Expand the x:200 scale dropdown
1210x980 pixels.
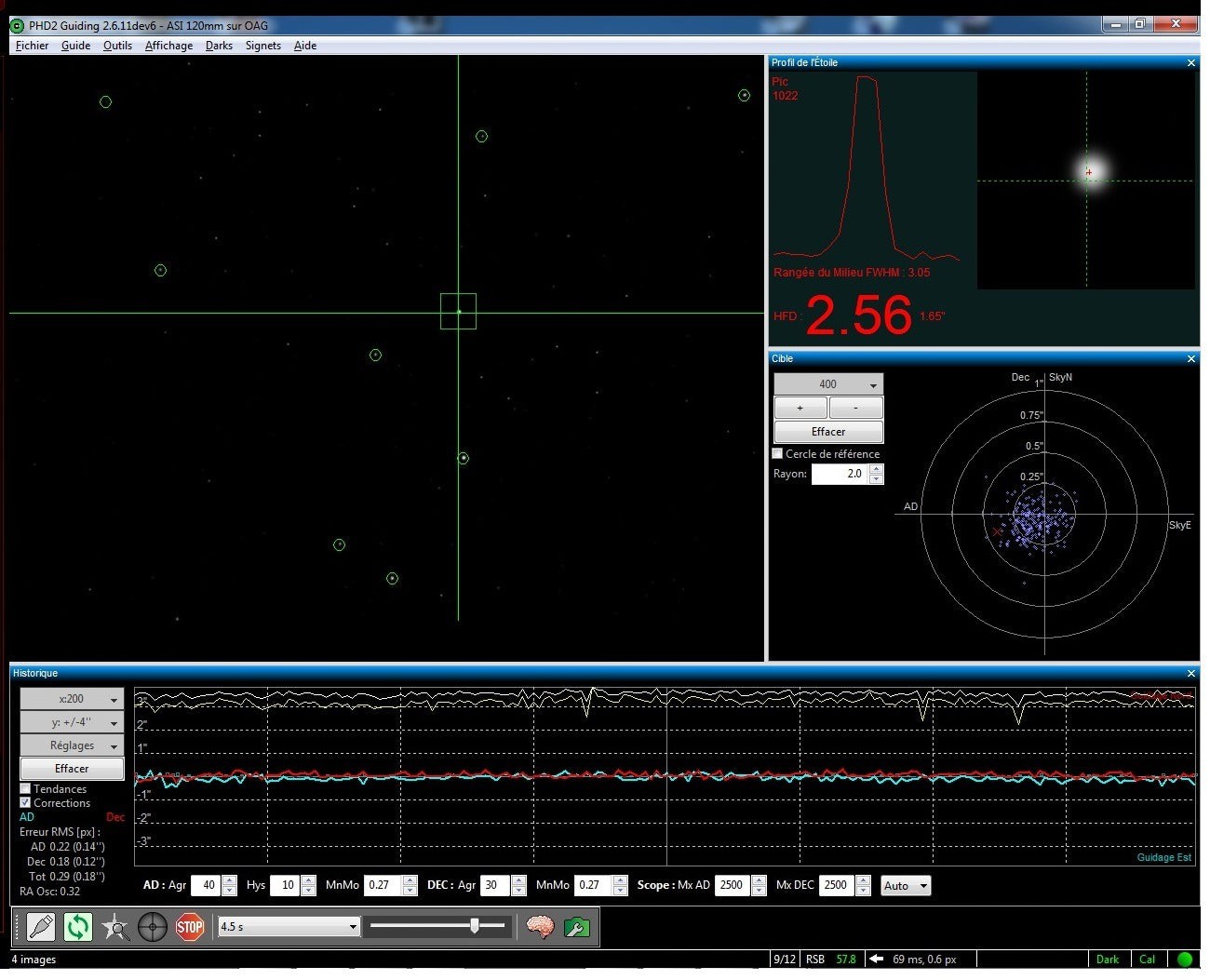(x=72, y=699)
